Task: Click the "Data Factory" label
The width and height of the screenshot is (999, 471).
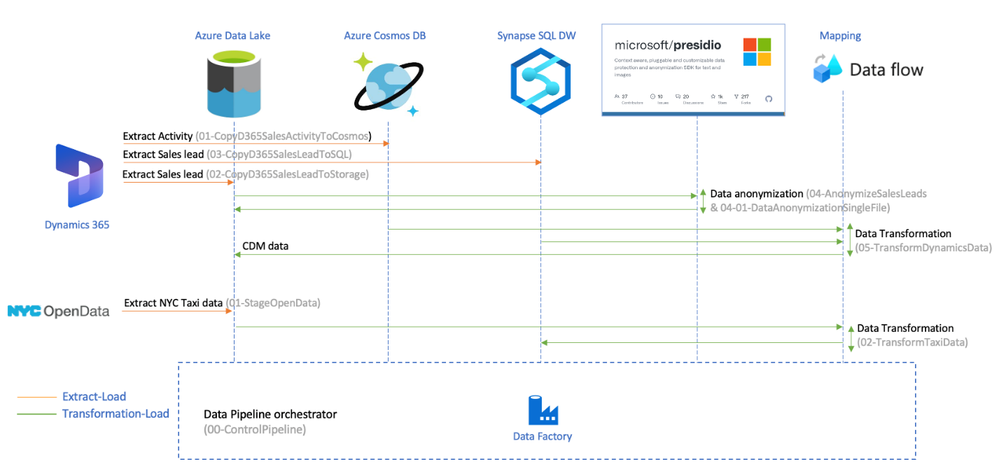Action: (x=542, y=437)
